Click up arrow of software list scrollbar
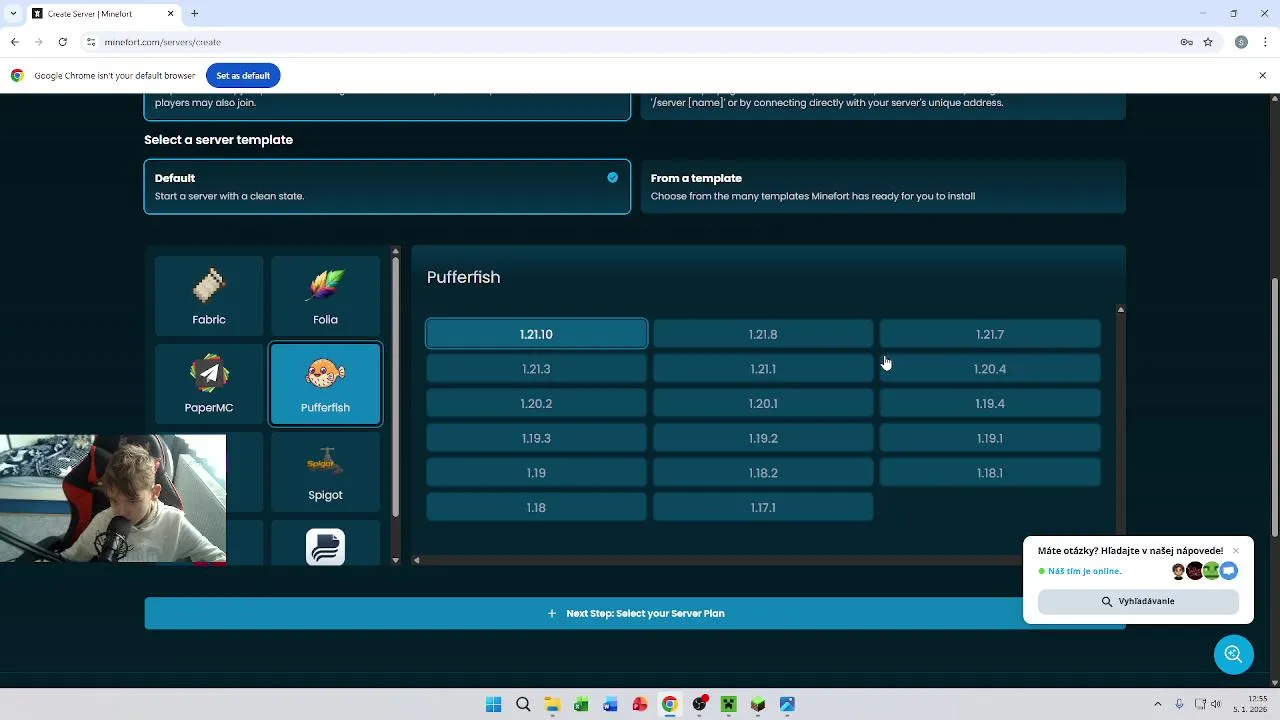This screenshot has width=1280, height=720. pos(395,252)
